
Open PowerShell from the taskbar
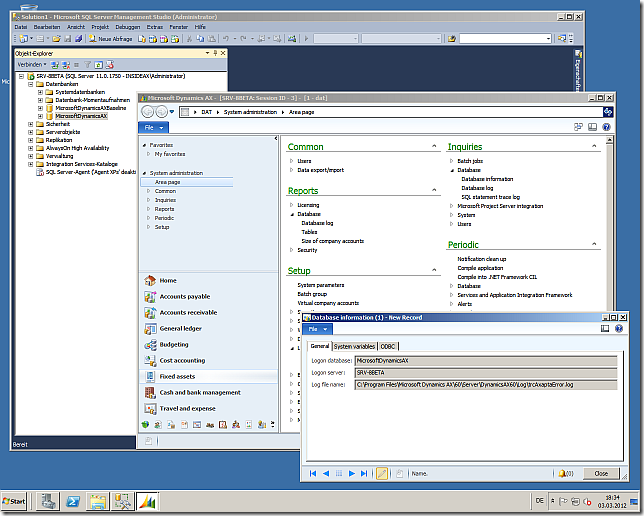(x=73, y=501)
